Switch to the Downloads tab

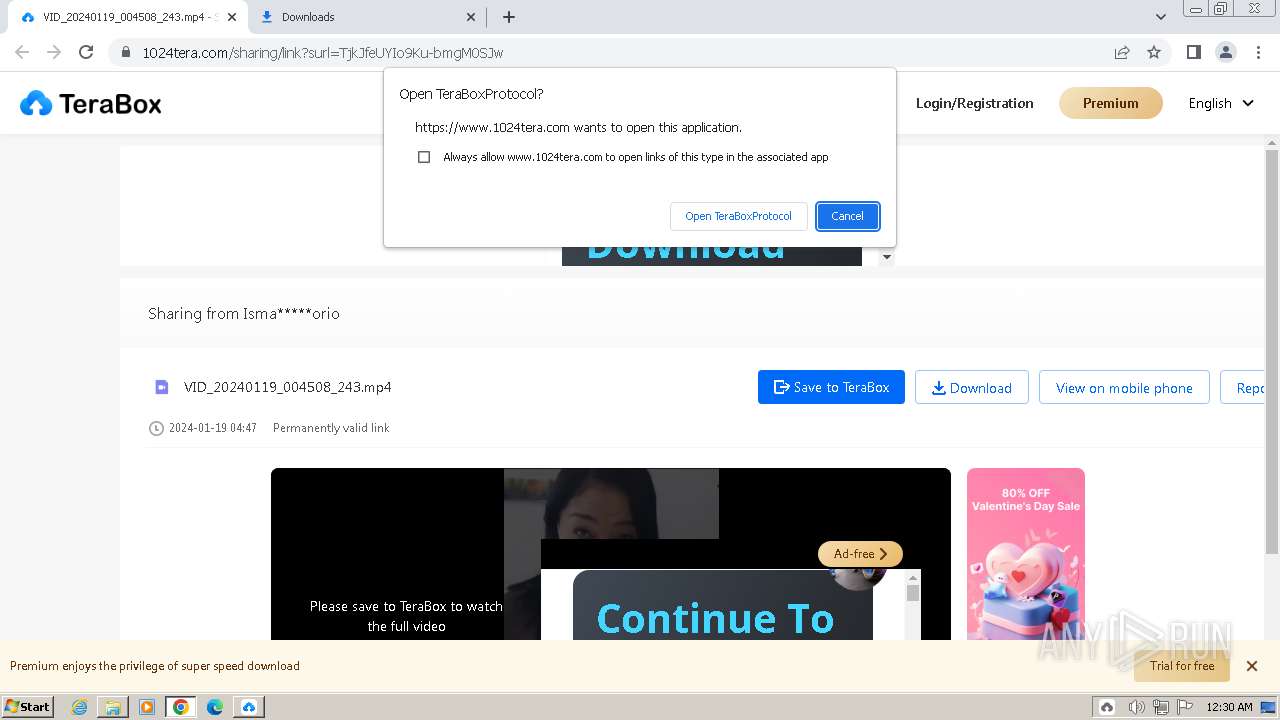click(366, 17)
